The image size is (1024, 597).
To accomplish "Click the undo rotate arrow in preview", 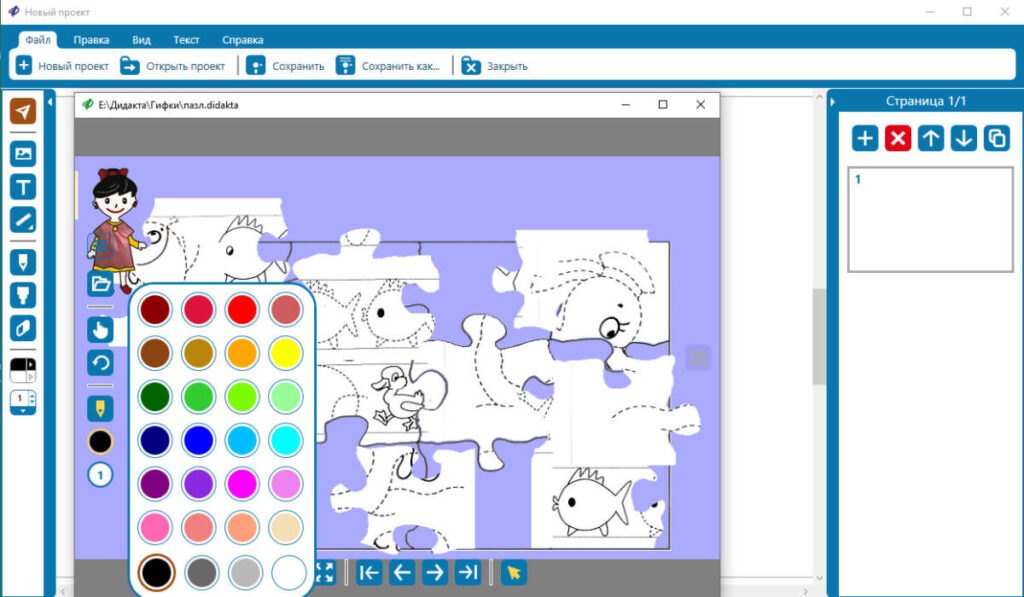I will [x=100, y=363].
